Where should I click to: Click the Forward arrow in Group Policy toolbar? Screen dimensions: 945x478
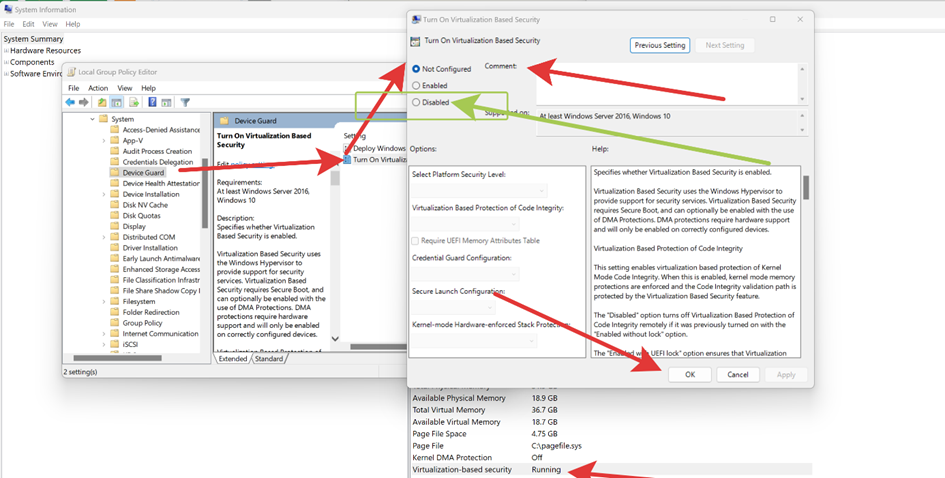coord(85,102)
